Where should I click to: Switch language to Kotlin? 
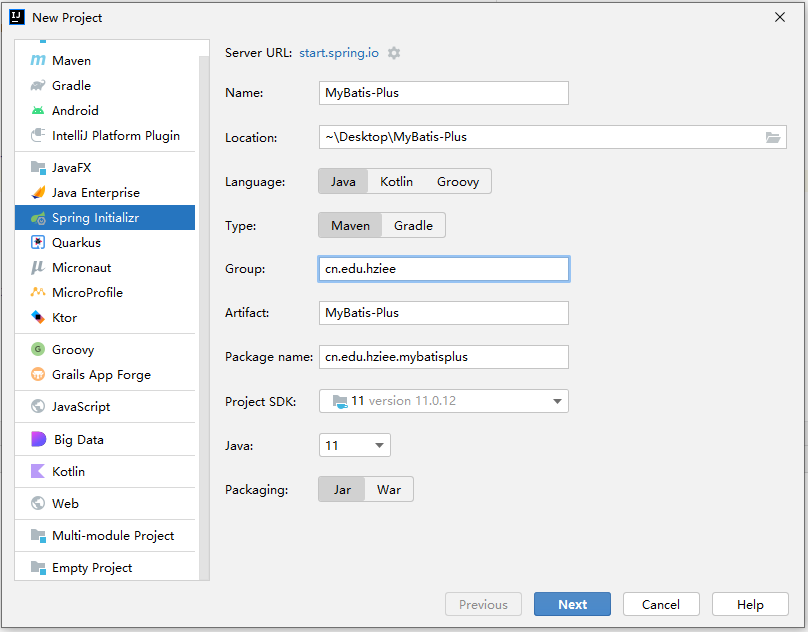(396, 181)
